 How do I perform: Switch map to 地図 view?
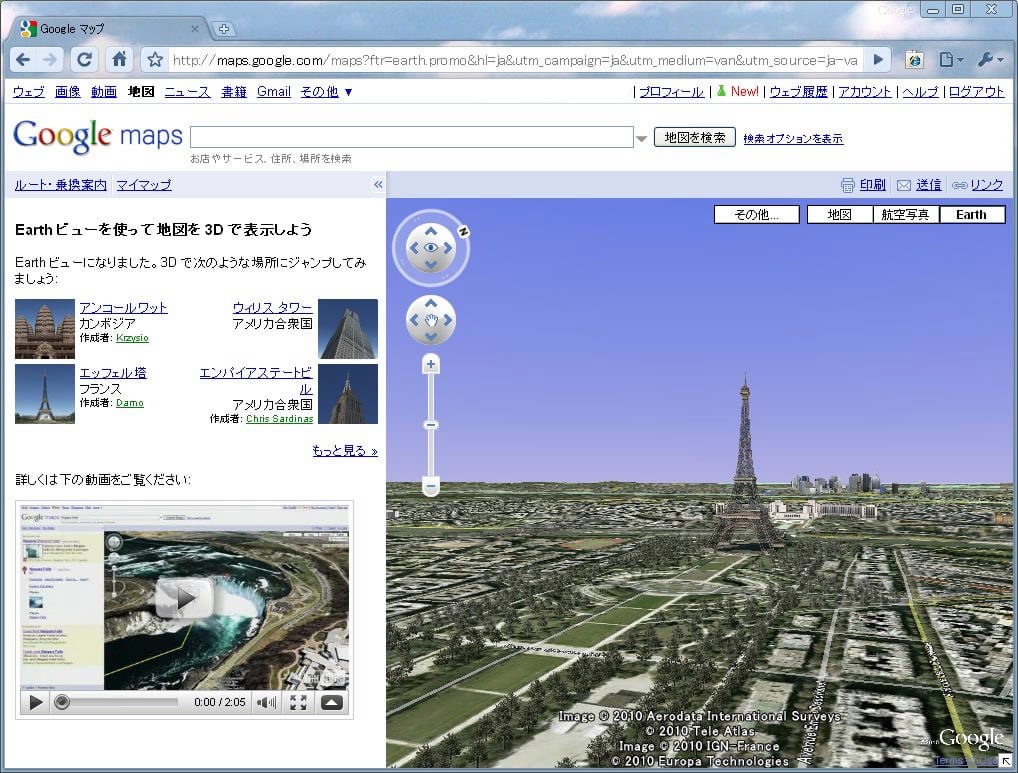[839, 214]
